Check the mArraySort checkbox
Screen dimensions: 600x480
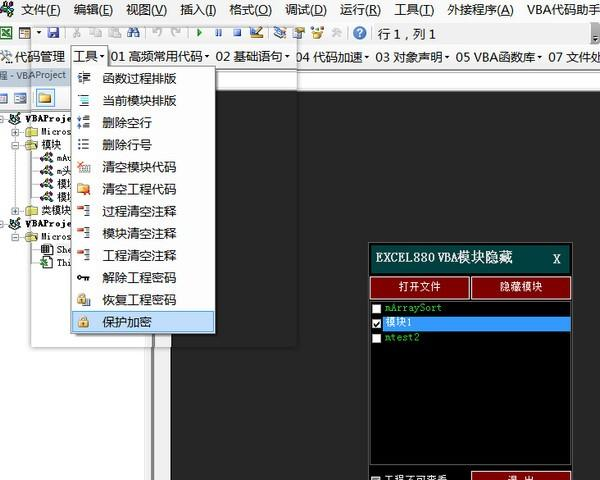377,309
